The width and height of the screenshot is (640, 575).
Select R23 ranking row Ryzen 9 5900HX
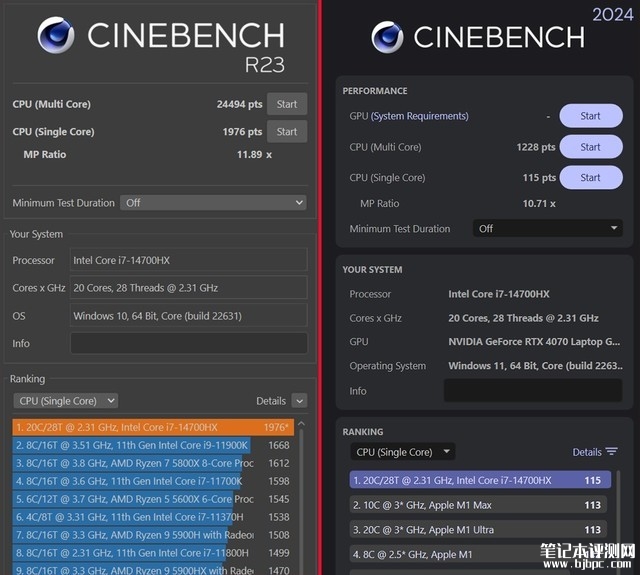click(x=153, y=569)
